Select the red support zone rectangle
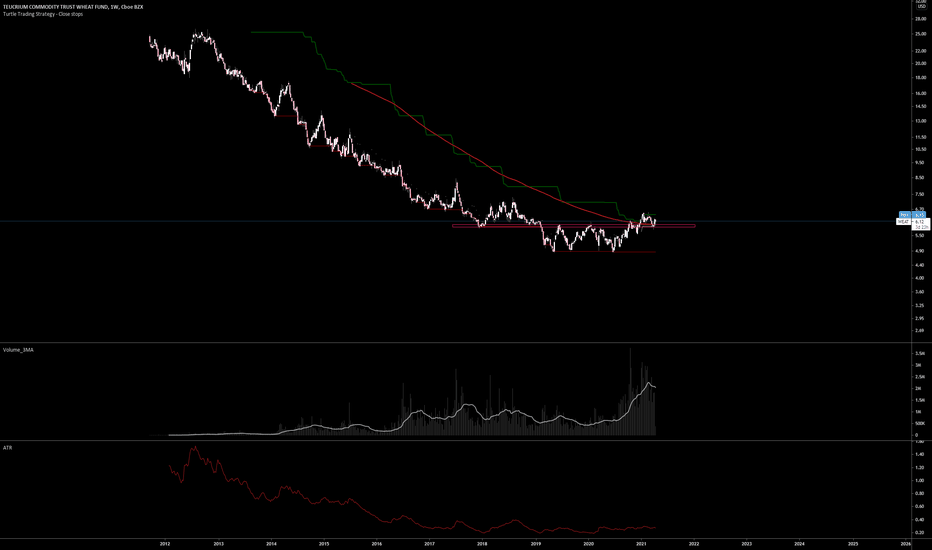Screen dimensions: 932x550 tap(574, 226)
